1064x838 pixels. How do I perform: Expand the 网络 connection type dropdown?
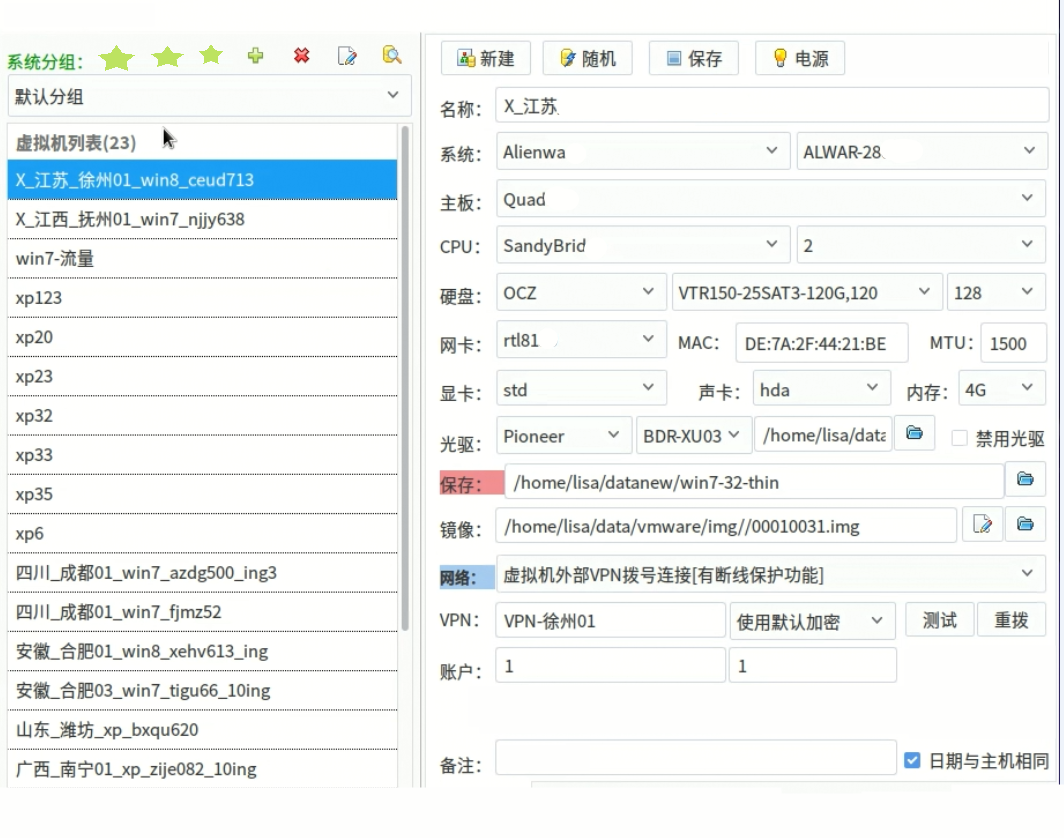[x=770, y=574]
